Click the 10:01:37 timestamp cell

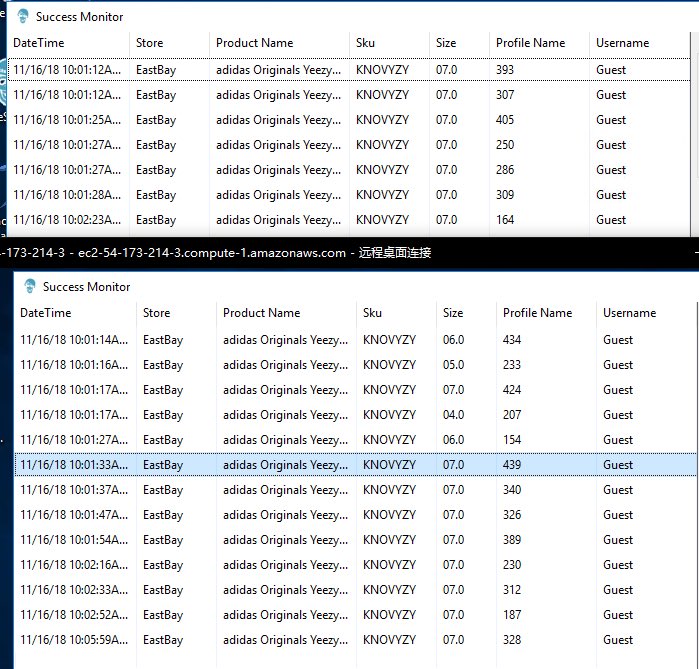[x=74, y=490]
